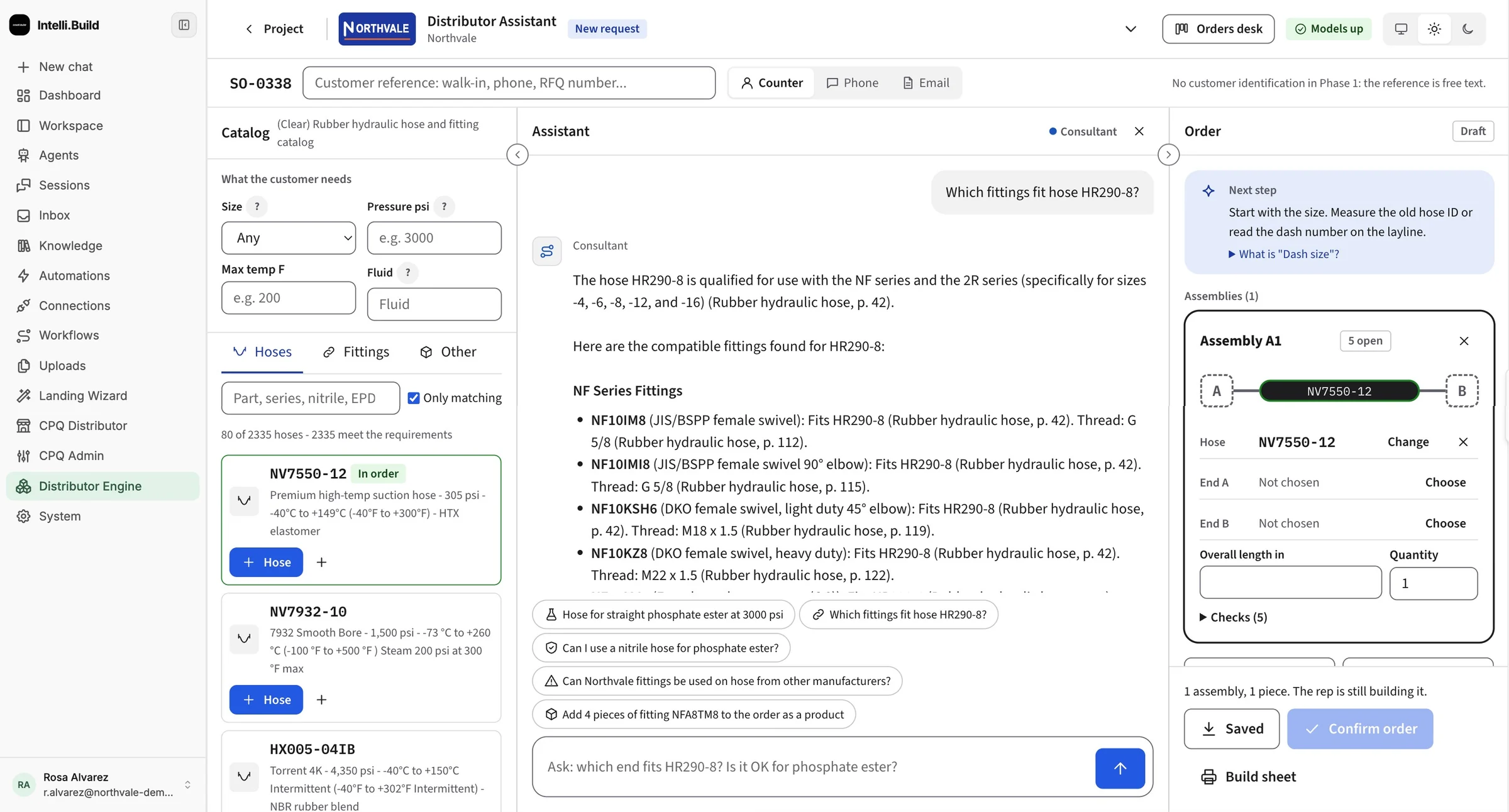
Task: Focus Customer reference input field
Action: 509,83
